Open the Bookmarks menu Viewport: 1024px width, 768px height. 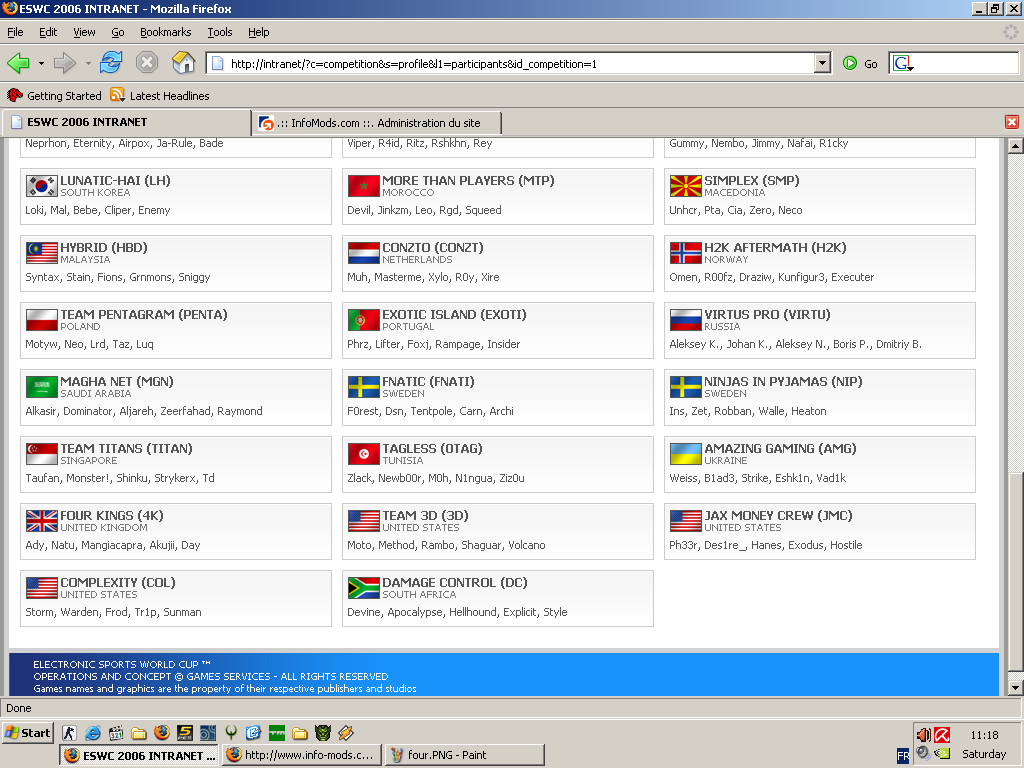[x=165, y=32]
